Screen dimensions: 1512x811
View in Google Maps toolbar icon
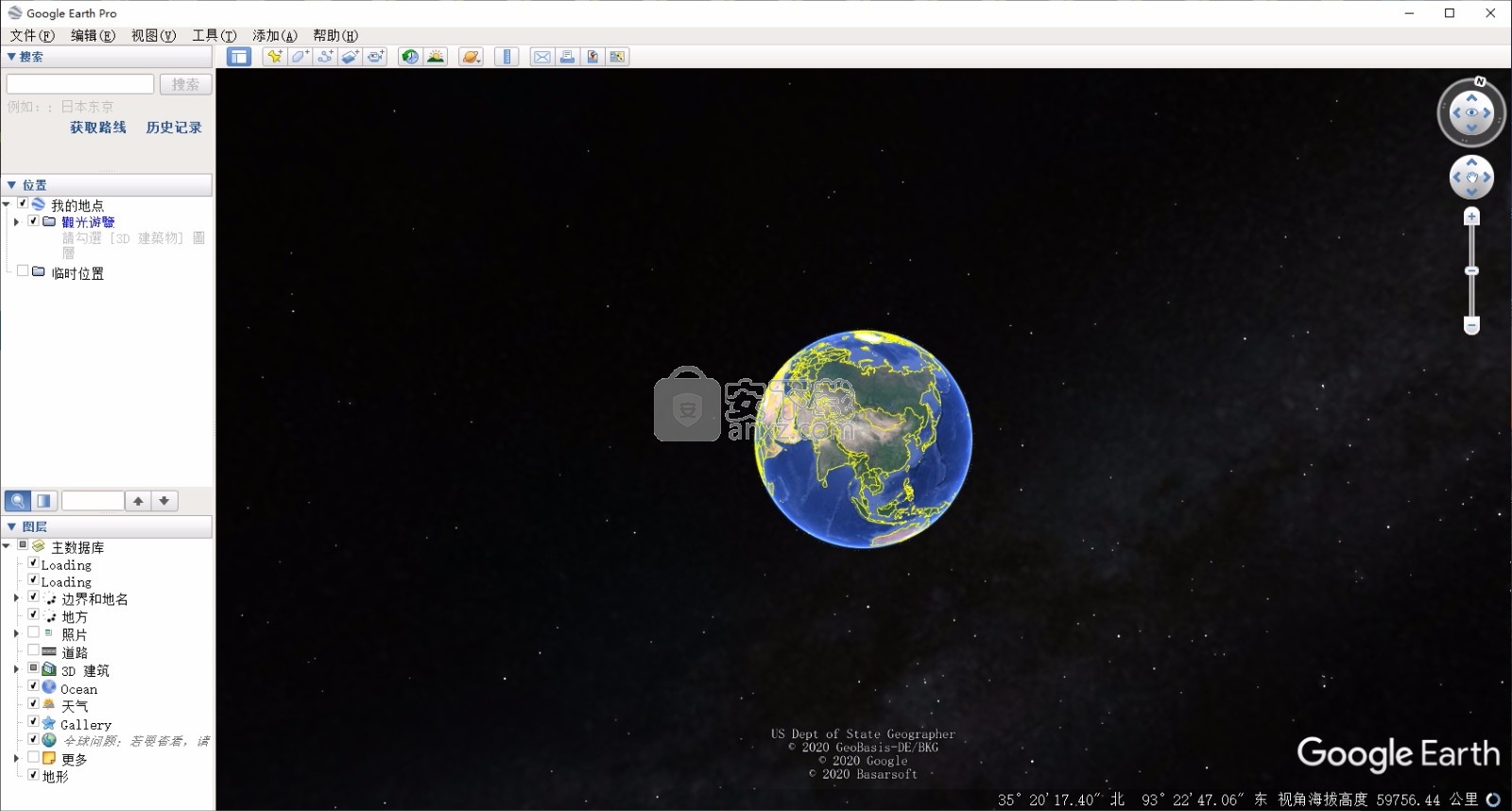[617, 57]
